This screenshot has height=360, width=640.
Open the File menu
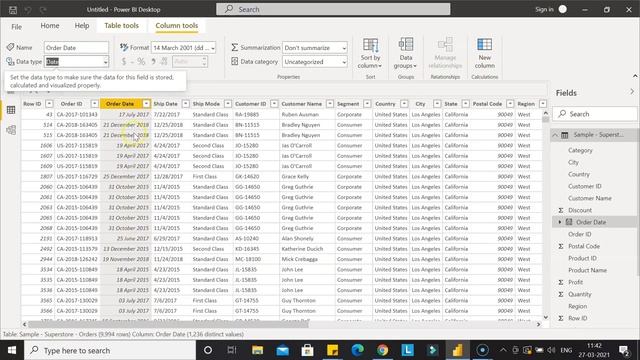click(x=16, y=27)
